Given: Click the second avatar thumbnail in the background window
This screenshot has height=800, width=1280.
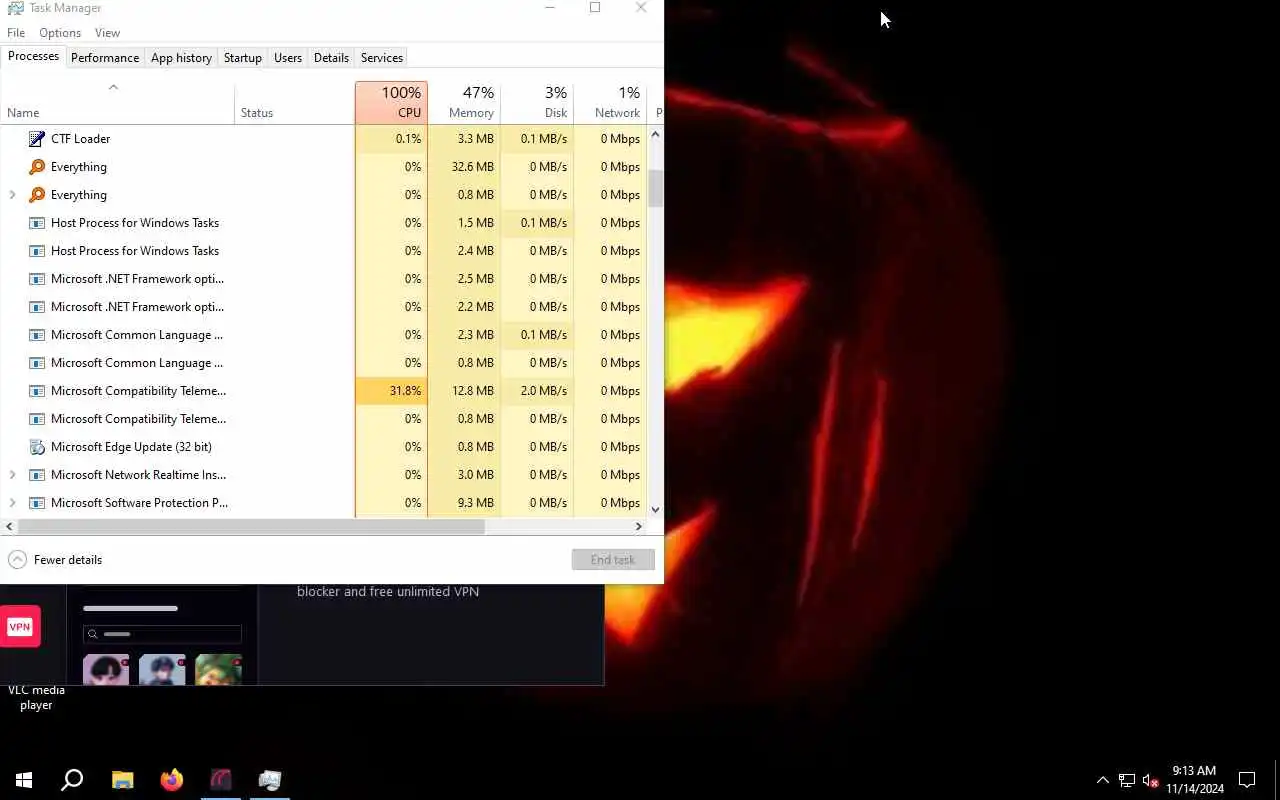Looking at the screenshot, I should 162,669.
